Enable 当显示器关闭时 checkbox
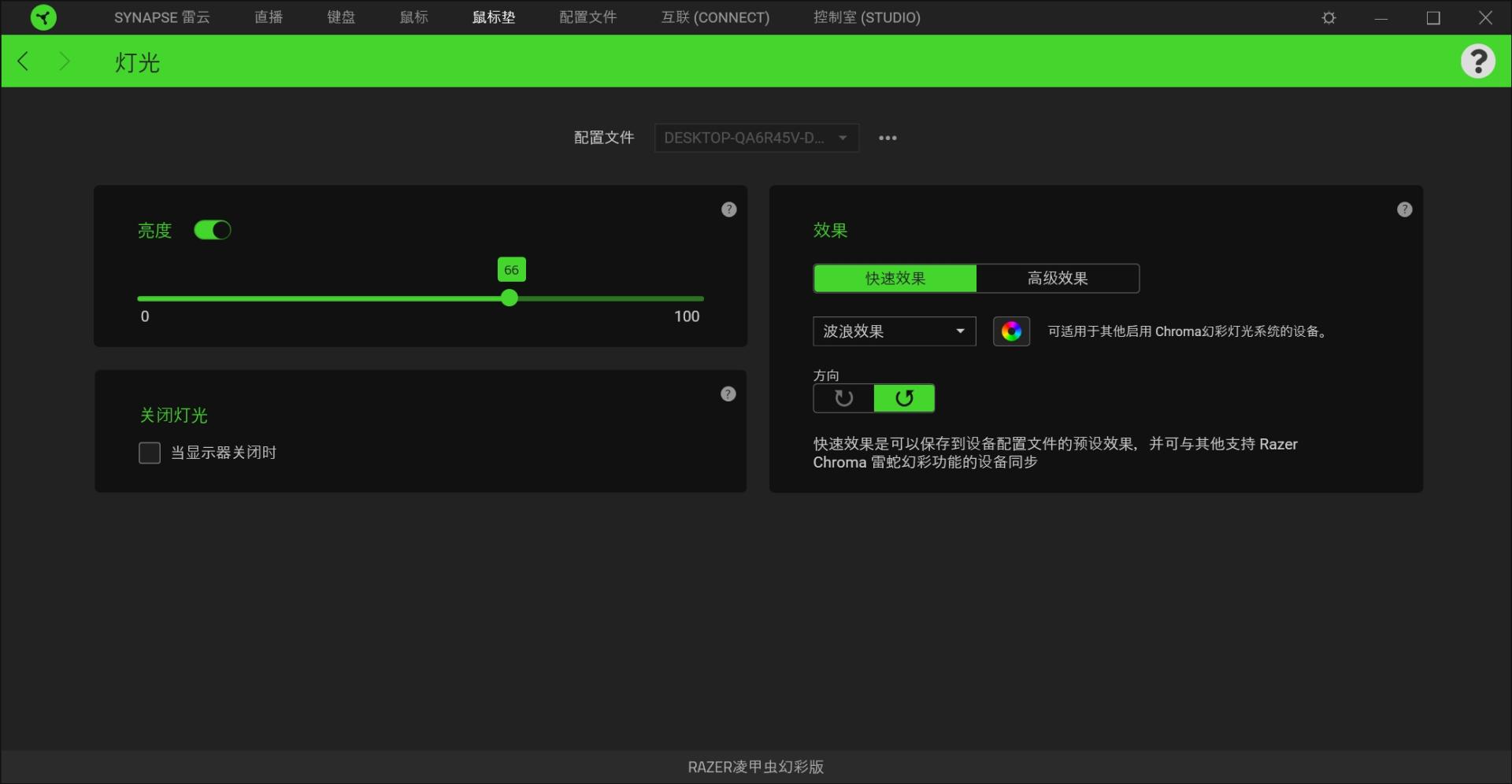This screenshot has height=784, width=1512. tap(149, 453)
